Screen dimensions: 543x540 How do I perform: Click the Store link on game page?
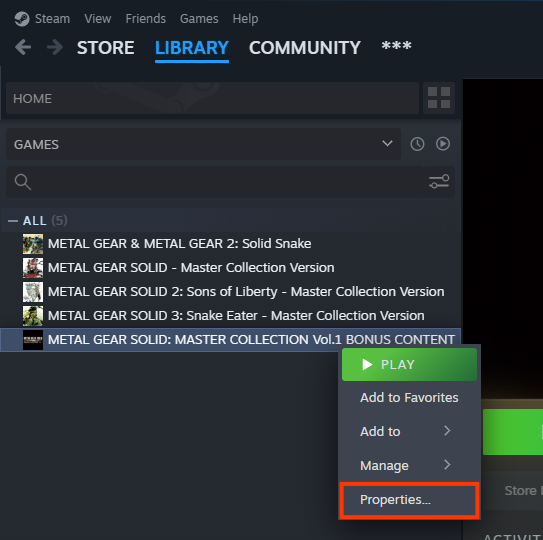pyautogui.click(x=523, y=490)
